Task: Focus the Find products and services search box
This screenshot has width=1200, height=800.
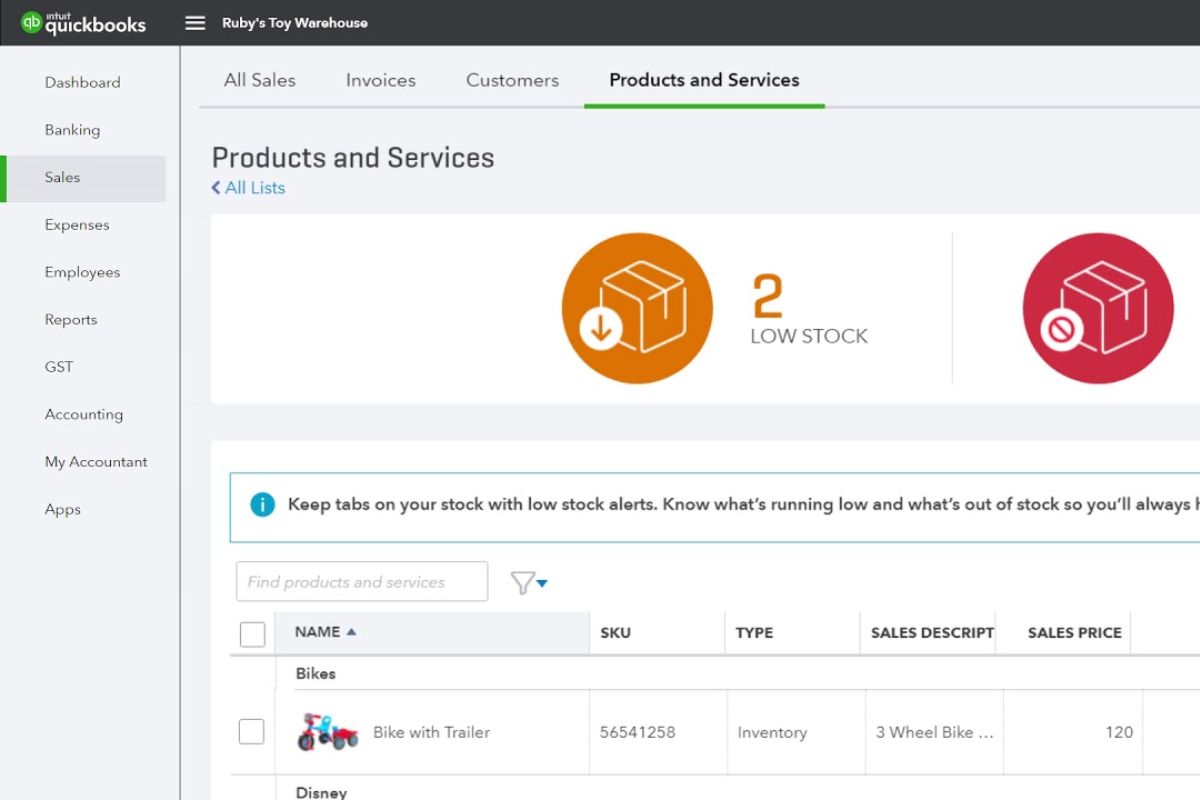Action: point(362,582)
